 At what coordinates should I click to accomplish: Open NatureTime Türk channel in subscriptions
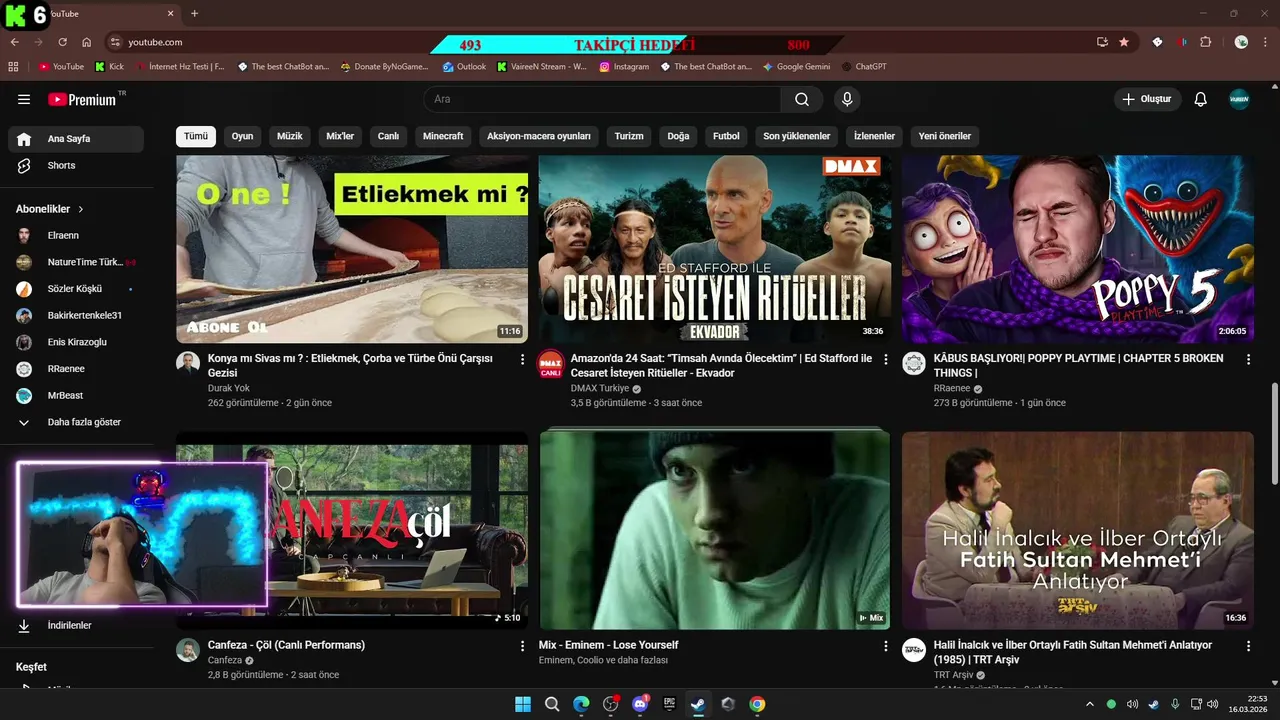coord(76,262)
